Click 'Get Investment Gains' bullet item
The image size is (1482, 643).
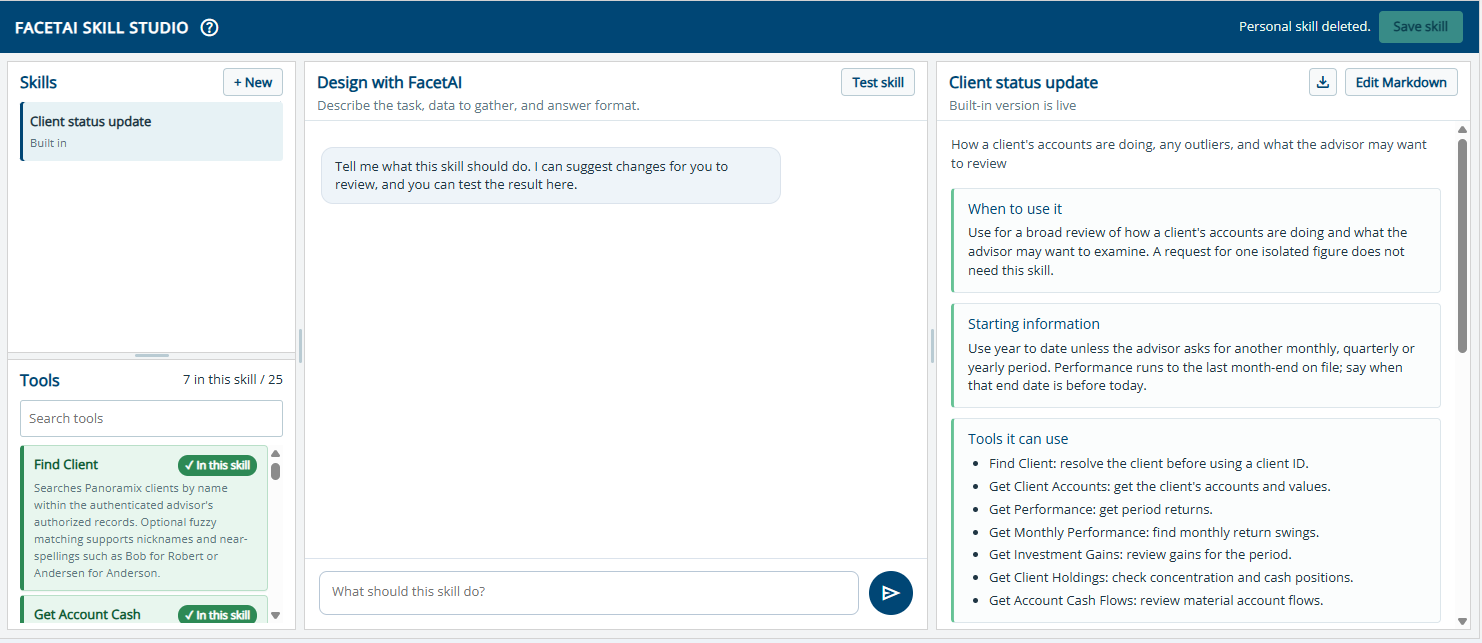coord(1140,555)
